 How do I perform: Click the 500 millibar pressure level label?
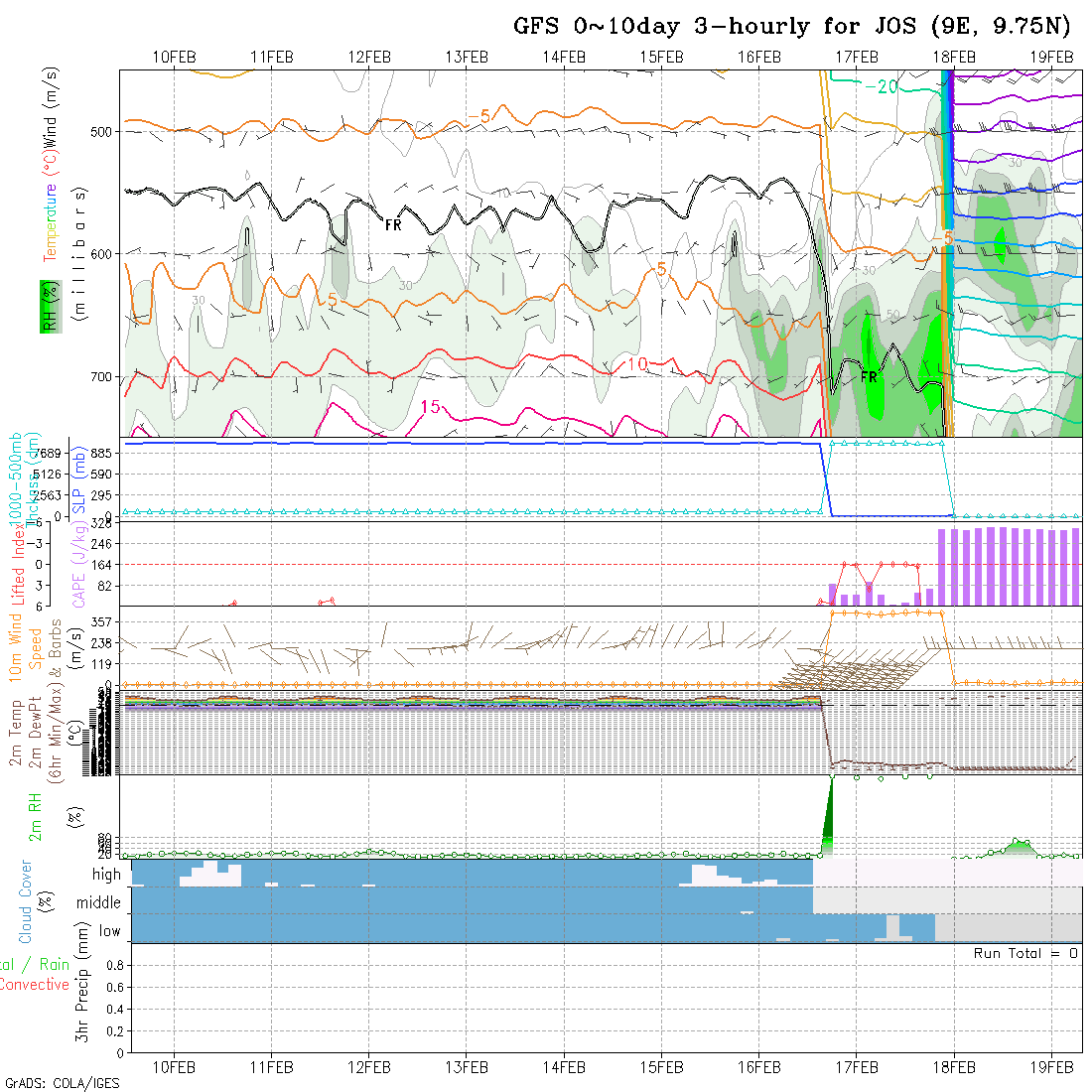(x=101, y=132)
